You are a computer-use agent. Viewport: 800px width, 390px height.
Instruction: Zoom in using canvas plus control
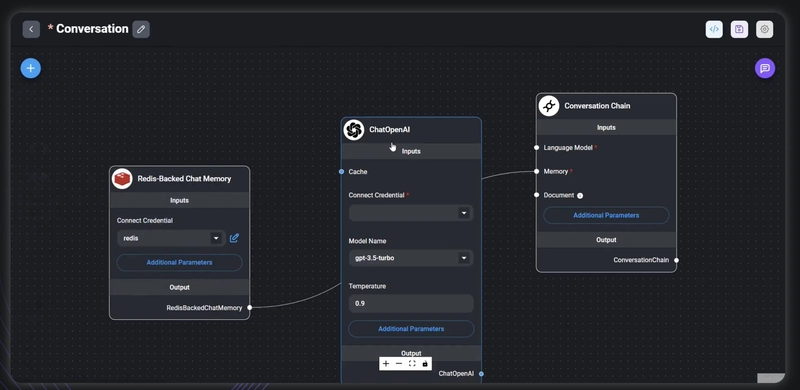386,363
